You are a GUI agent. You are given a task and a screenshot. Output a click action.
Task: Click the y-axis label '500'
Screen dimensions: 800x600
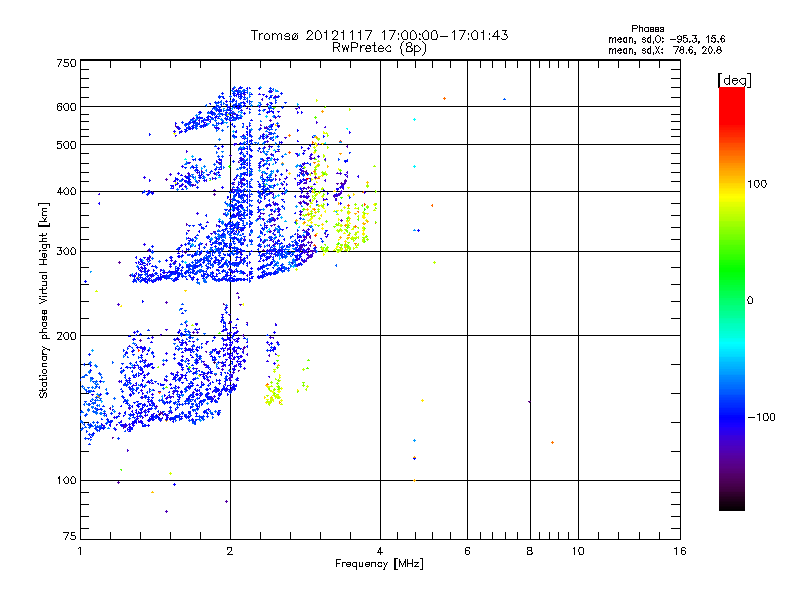click(67, 145)
